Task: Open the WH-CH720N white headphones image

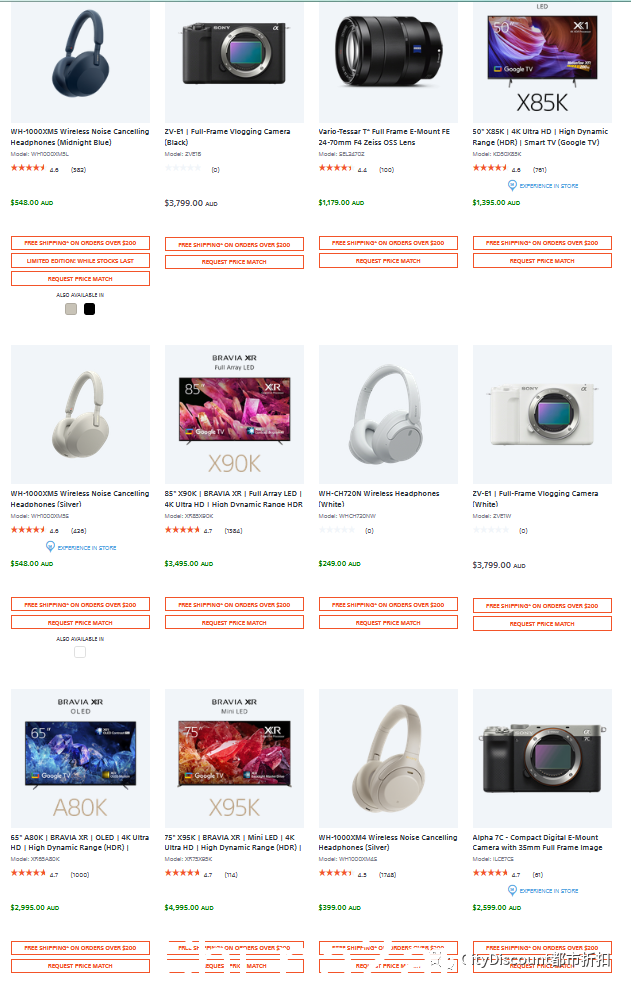Action: [388, 414]
